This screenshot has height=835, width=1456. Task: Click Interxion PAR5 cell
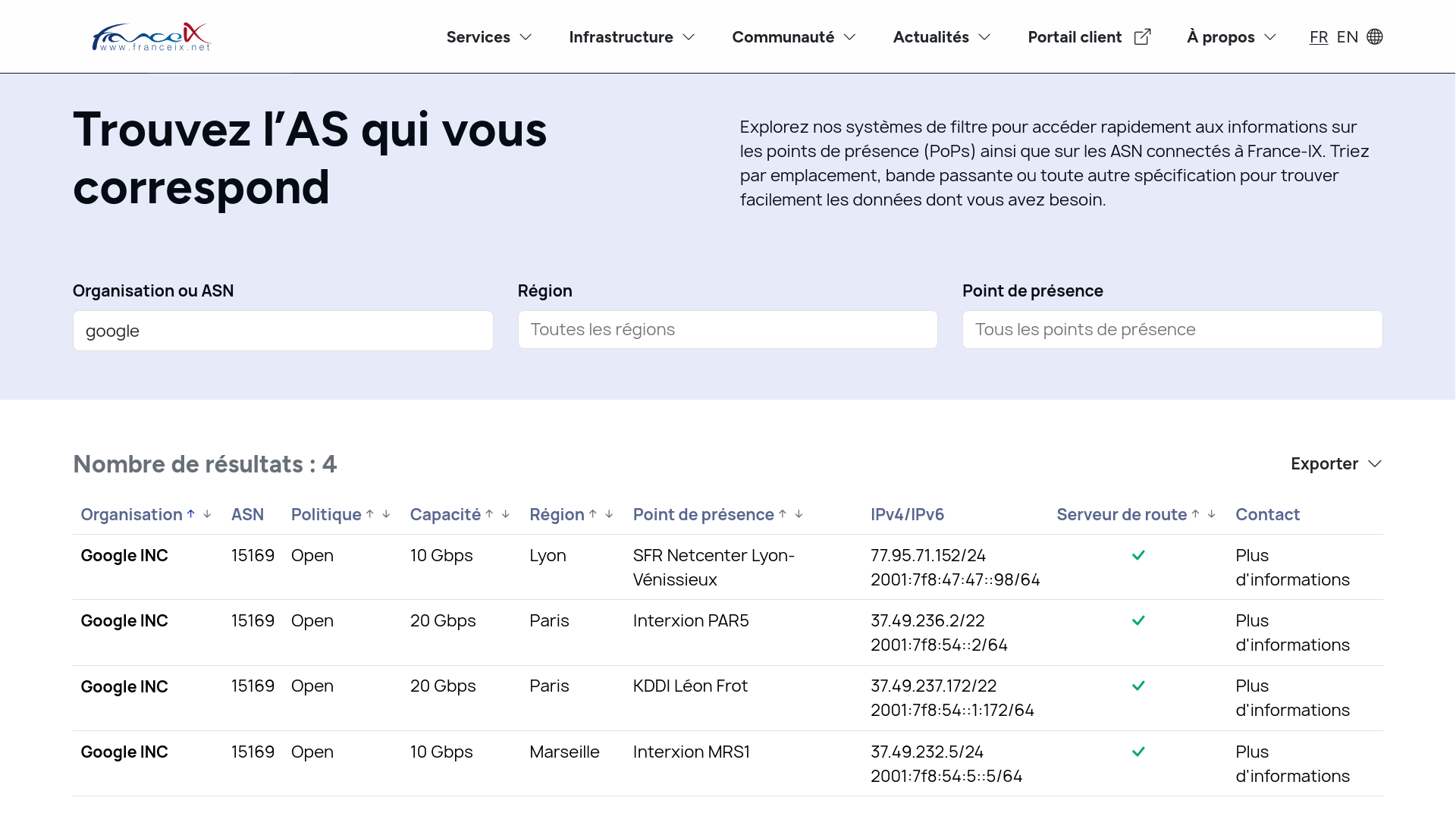pos(691,620)
